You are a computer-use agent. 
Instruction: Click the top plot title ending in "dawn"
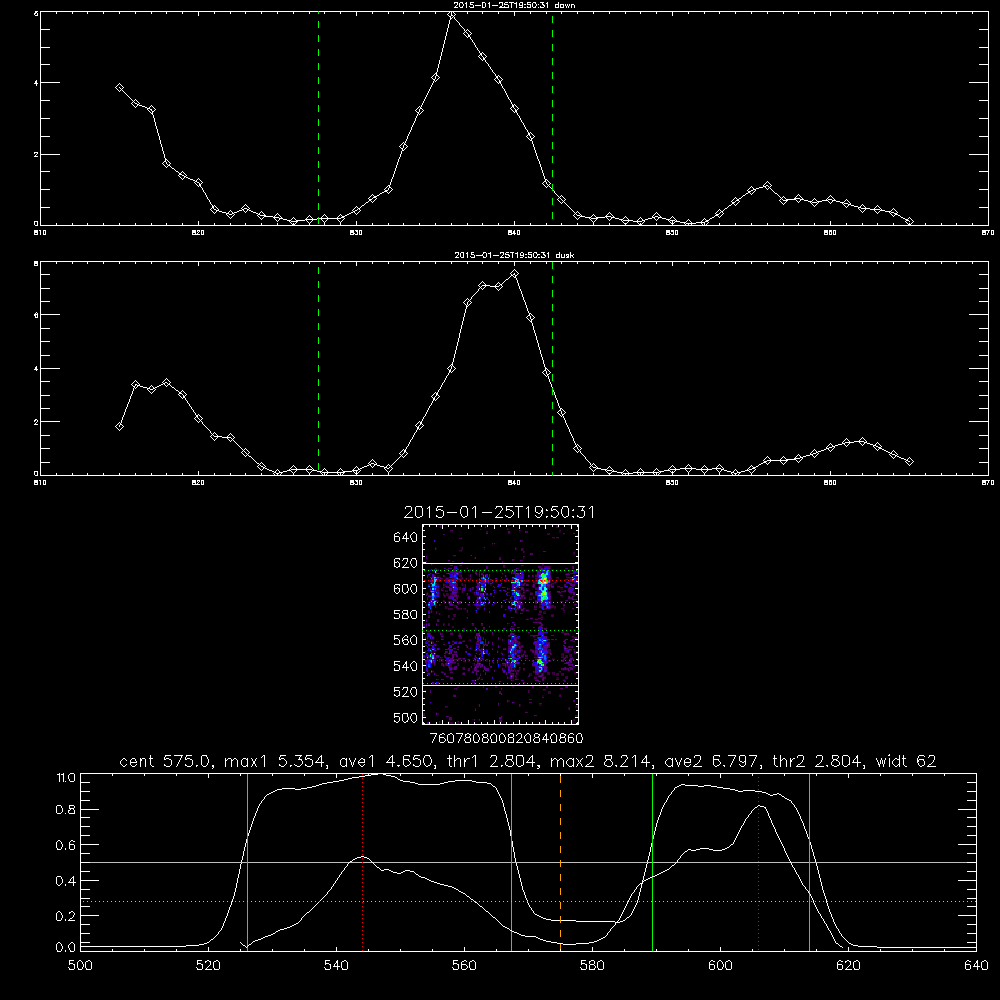click(514, 5)
